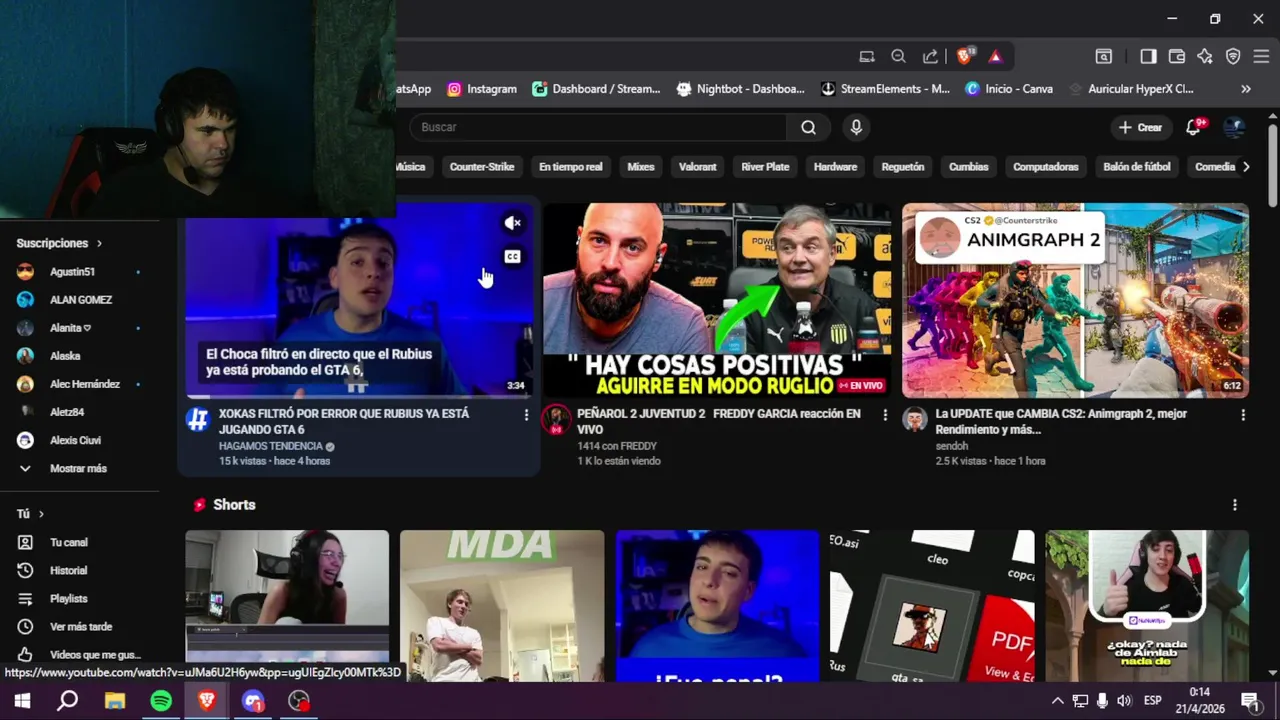Open options menu for CS2 Animgraph video
This screenshot has width=1280, height=720.
click(1243, 414)
